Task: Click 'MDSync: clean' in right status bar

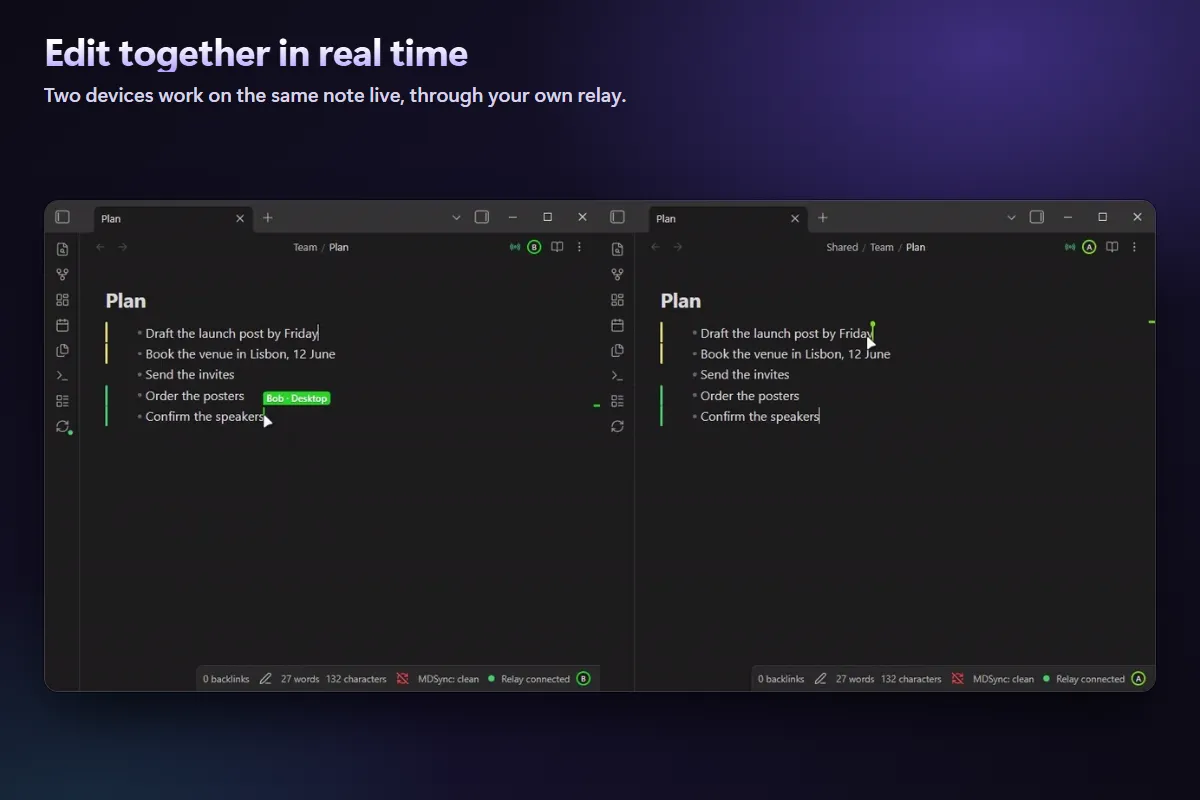Action: tap(1003, 679)
